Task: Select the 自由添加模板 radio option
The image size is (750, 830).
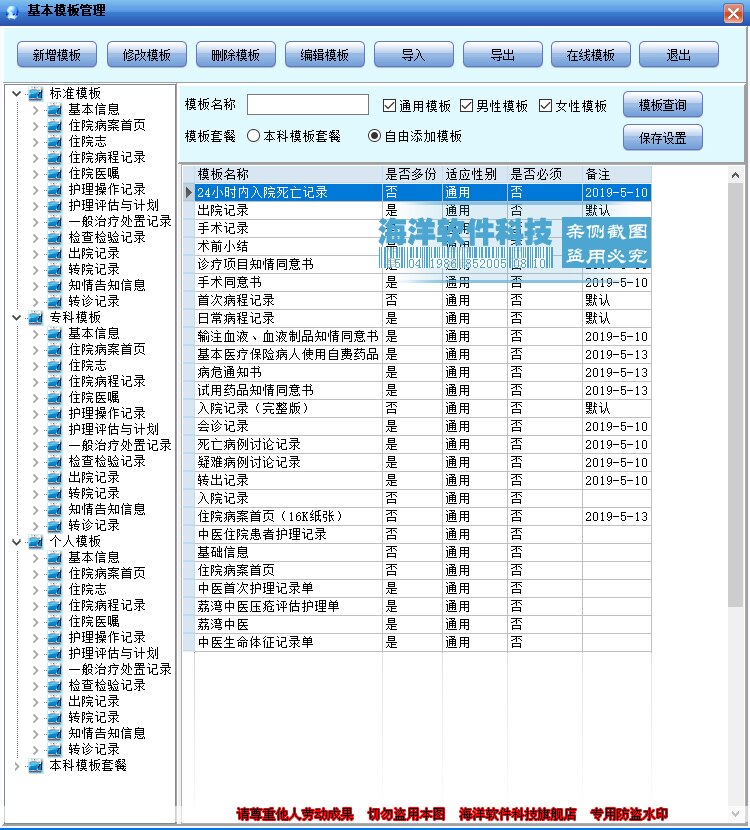Action: [374, 136]
